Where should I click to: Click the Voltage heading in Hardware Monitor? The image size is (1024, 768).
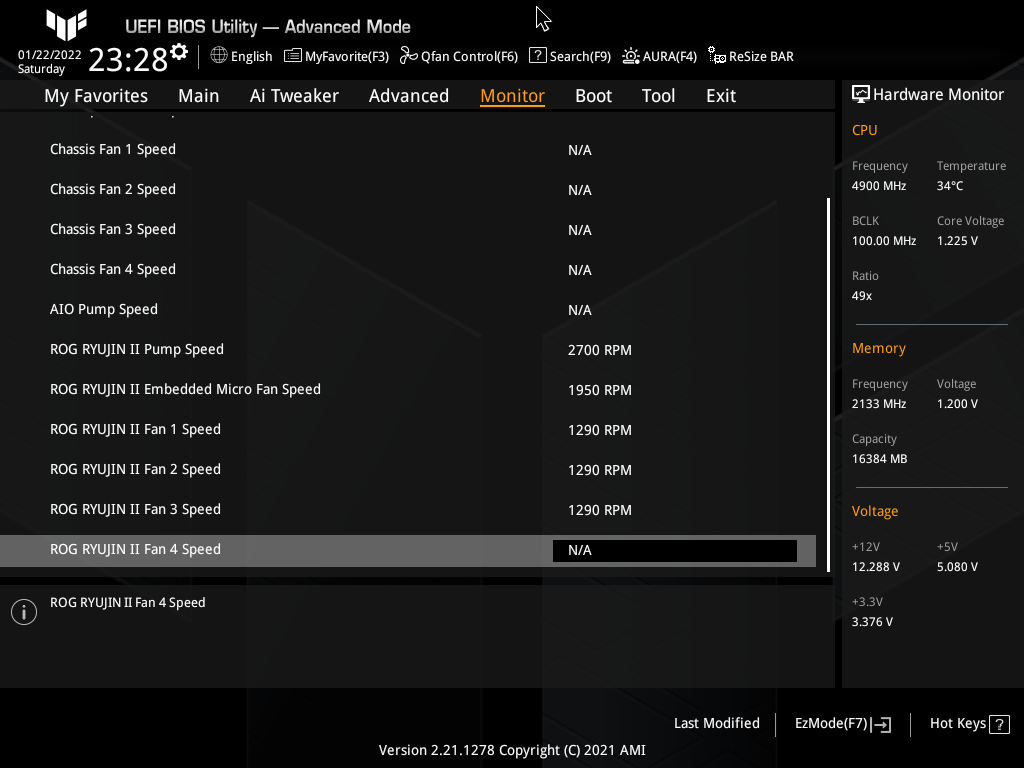click(x=875, y=511)
